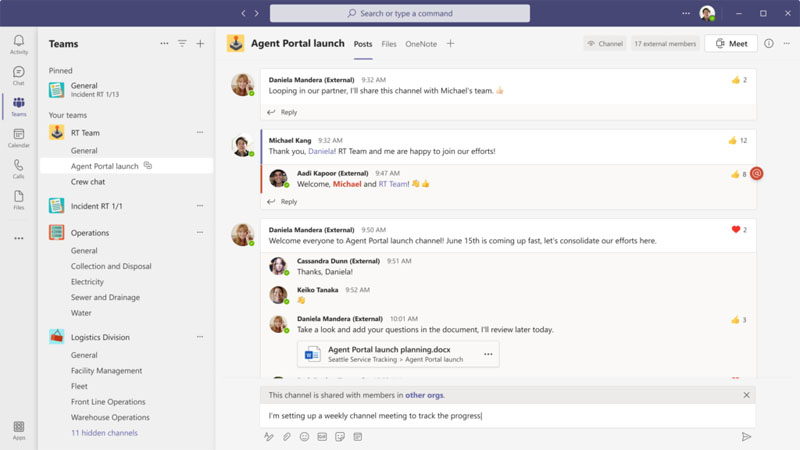The image size is (800, 450).
Task: Go to Calls in the sidebar
Action: coord(18,169)
